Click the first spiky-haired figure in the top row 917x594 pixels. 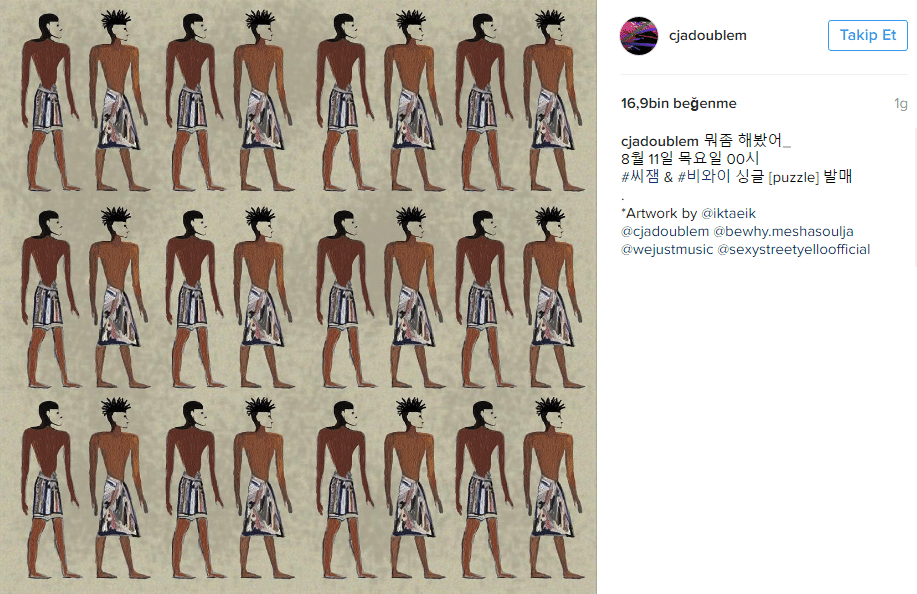coord(117,99)
